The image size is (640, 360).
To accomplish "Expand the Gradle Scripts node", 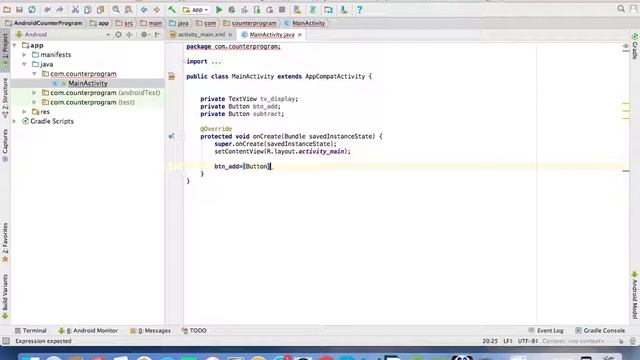I will point(15,121).
